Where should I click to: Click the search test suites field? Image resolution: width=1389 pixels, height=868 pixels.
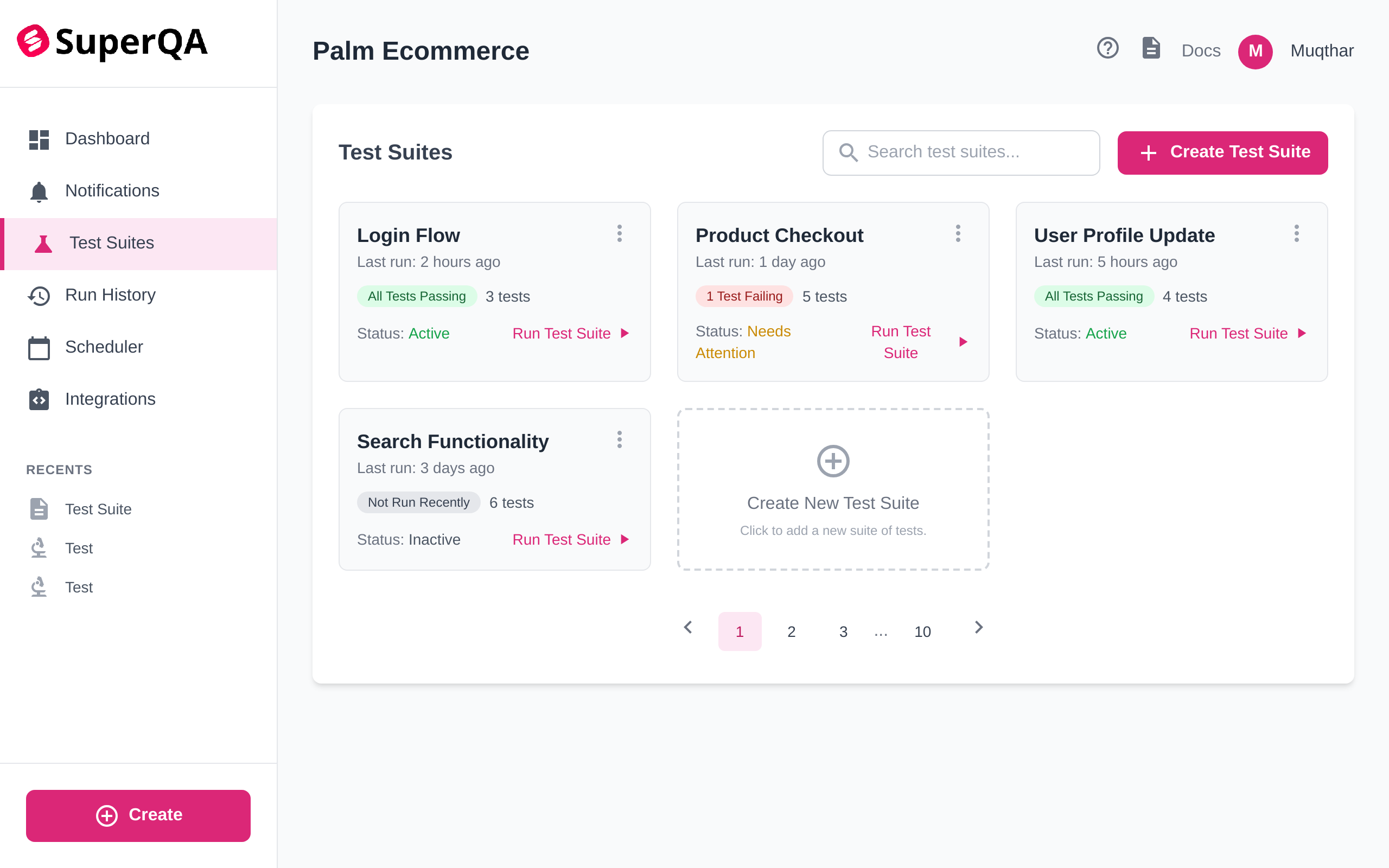point(960,152)
